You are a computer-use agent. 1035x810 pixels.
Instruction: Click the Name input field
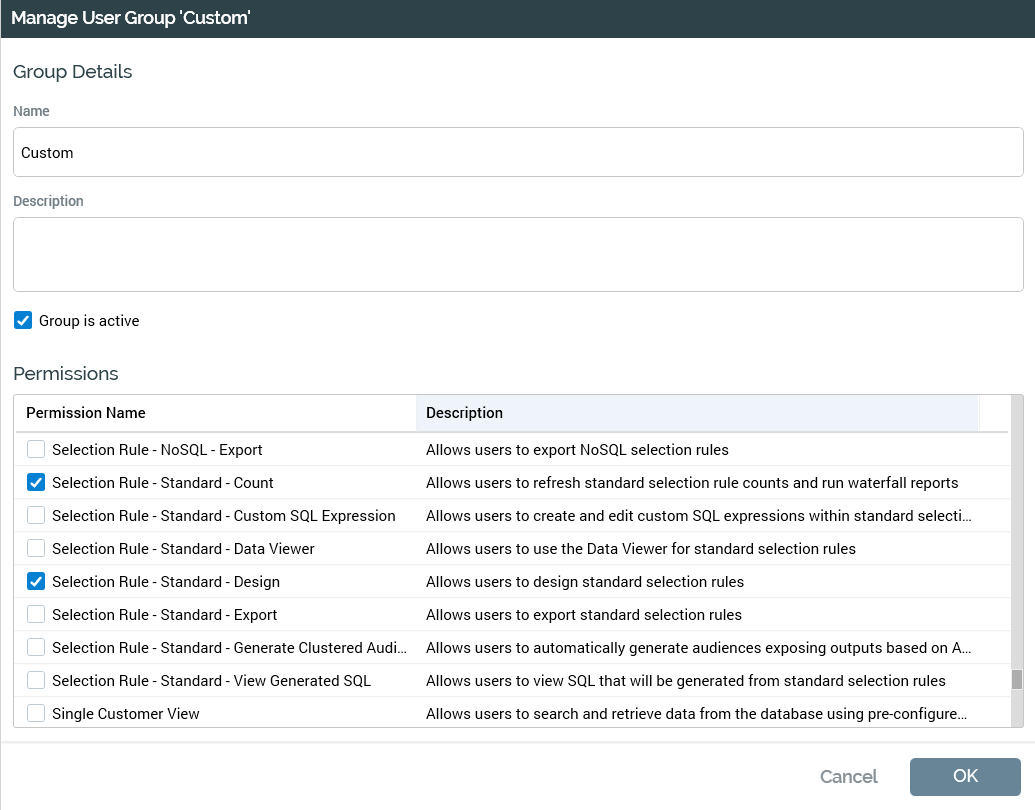(517, 153)
